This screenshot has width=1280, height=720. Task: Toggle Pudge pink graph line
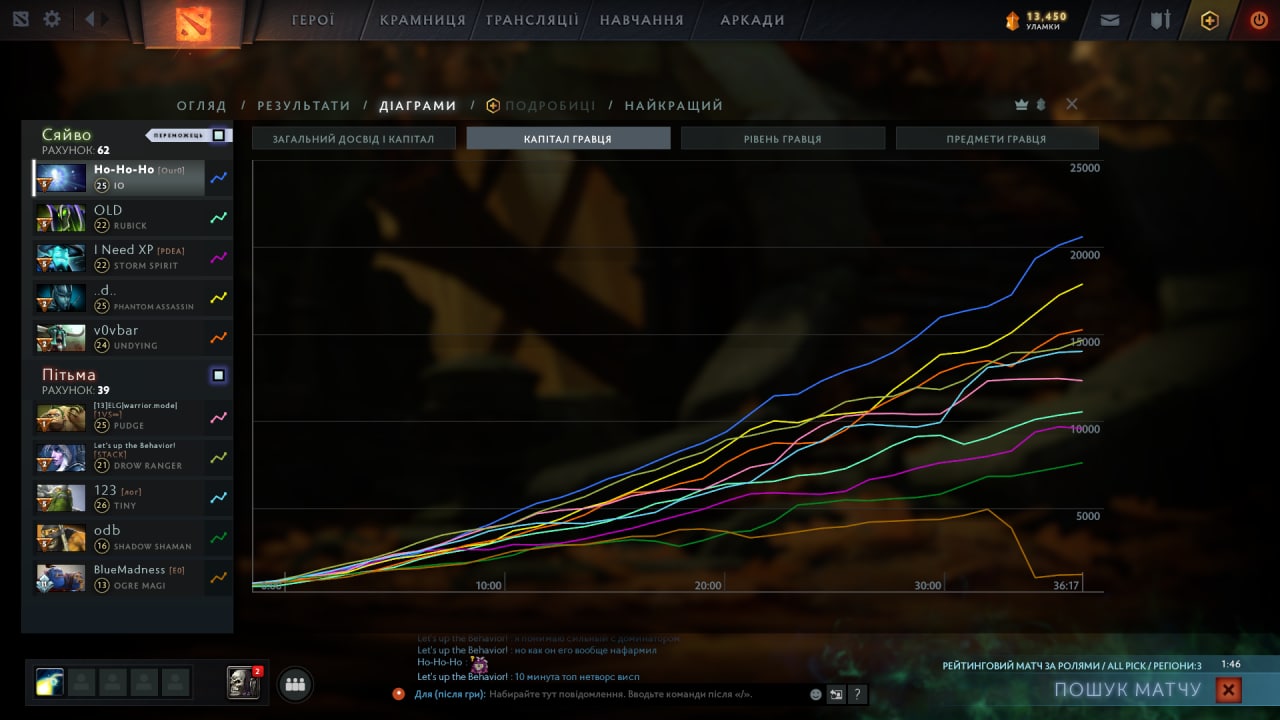(219, 417)
